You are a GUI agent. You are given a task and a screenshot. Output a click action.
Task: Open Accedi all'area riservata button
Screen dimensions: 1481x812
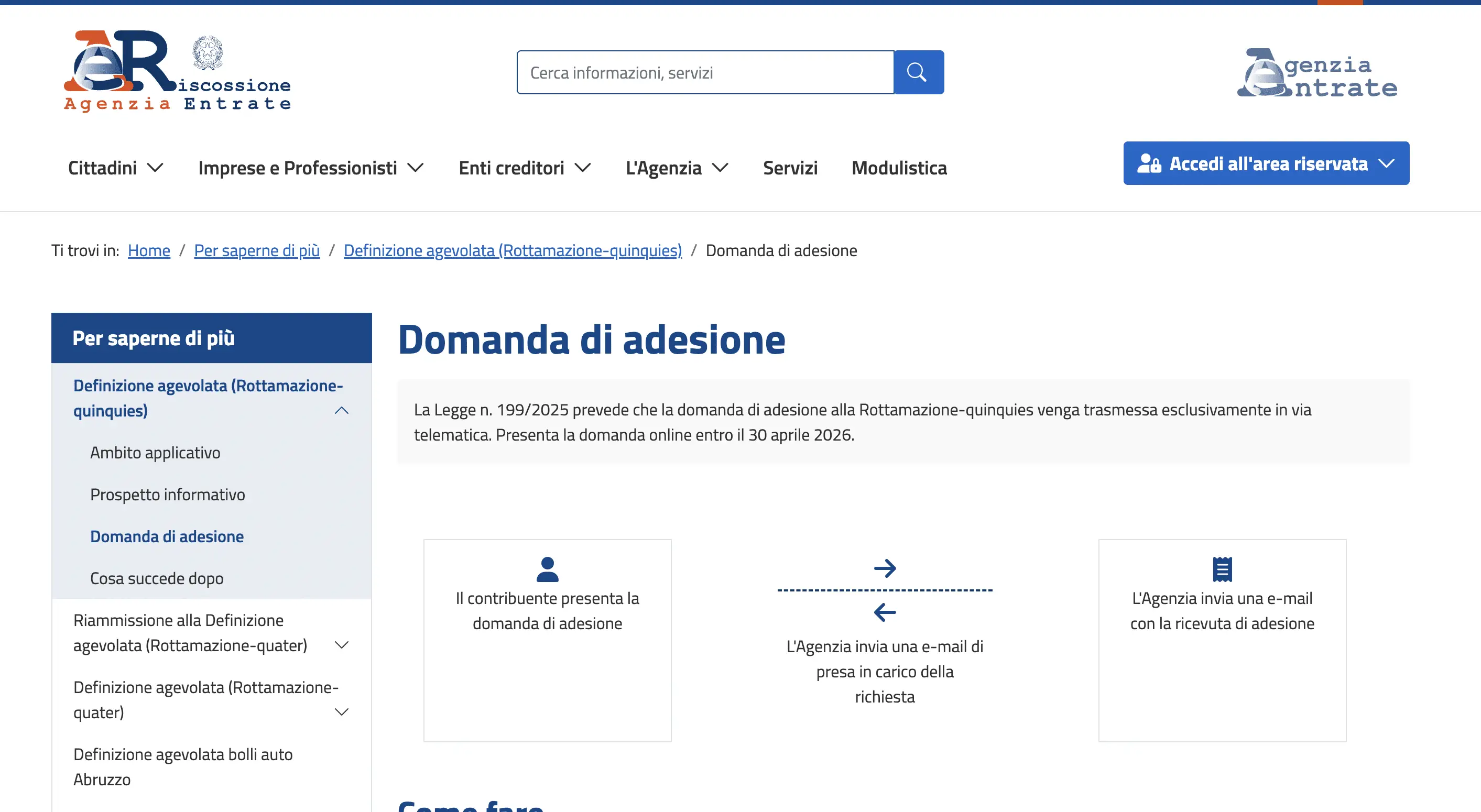[x=1266, y=164]
